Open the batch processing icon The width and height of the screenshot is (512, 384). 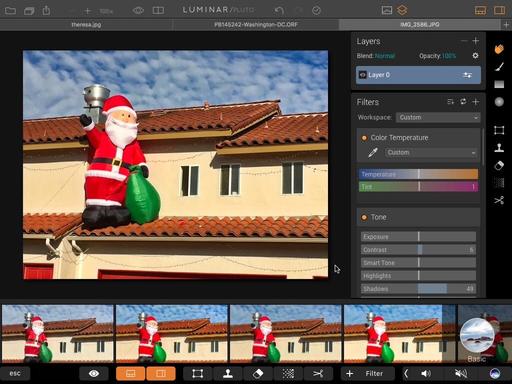click(x=29, y=11)
